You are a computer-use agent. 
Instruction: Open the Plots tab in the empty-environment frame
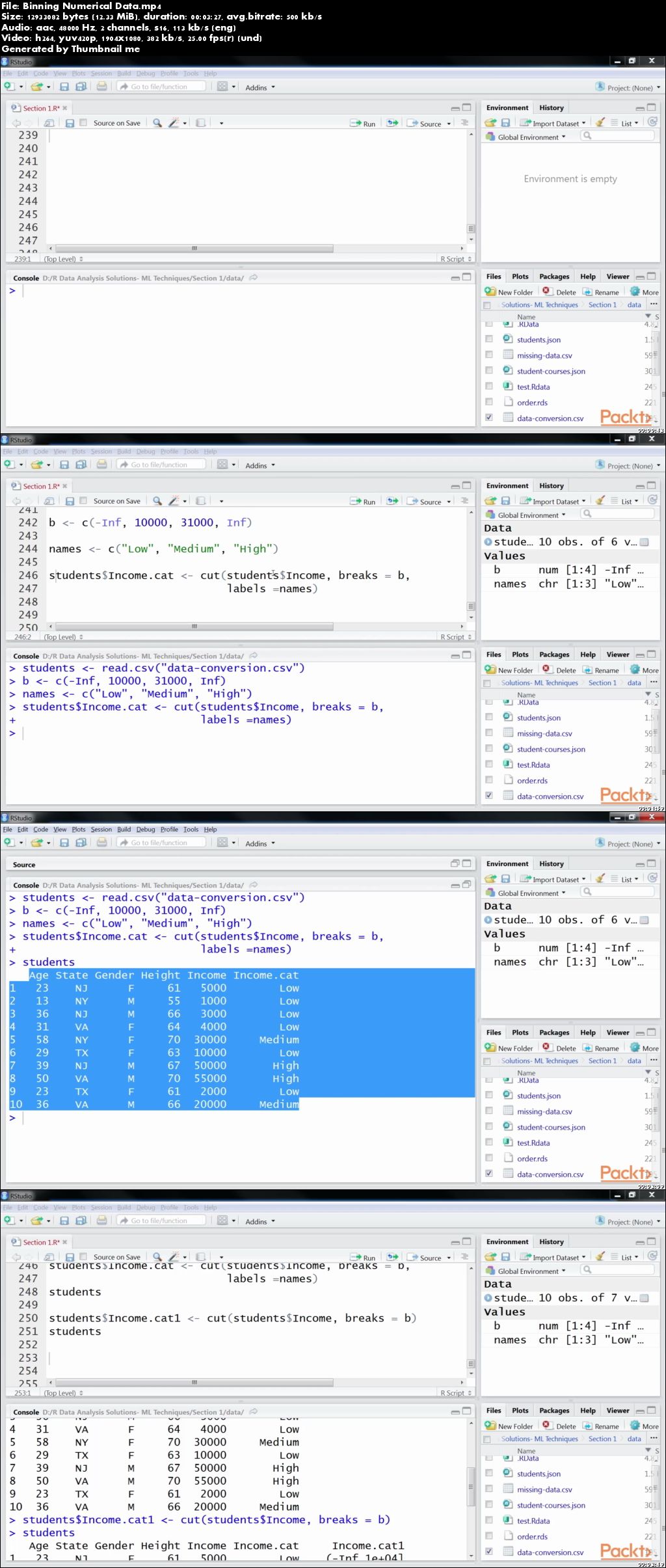(520, 276)
